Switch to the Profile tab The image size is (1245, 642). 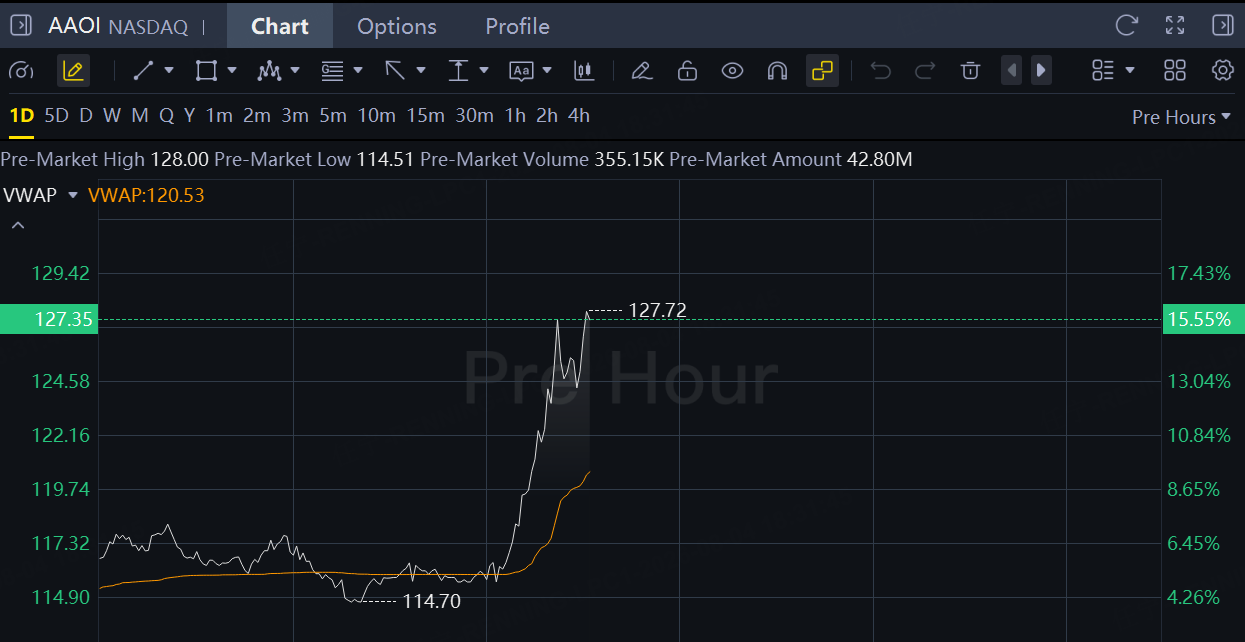point(517,26)
